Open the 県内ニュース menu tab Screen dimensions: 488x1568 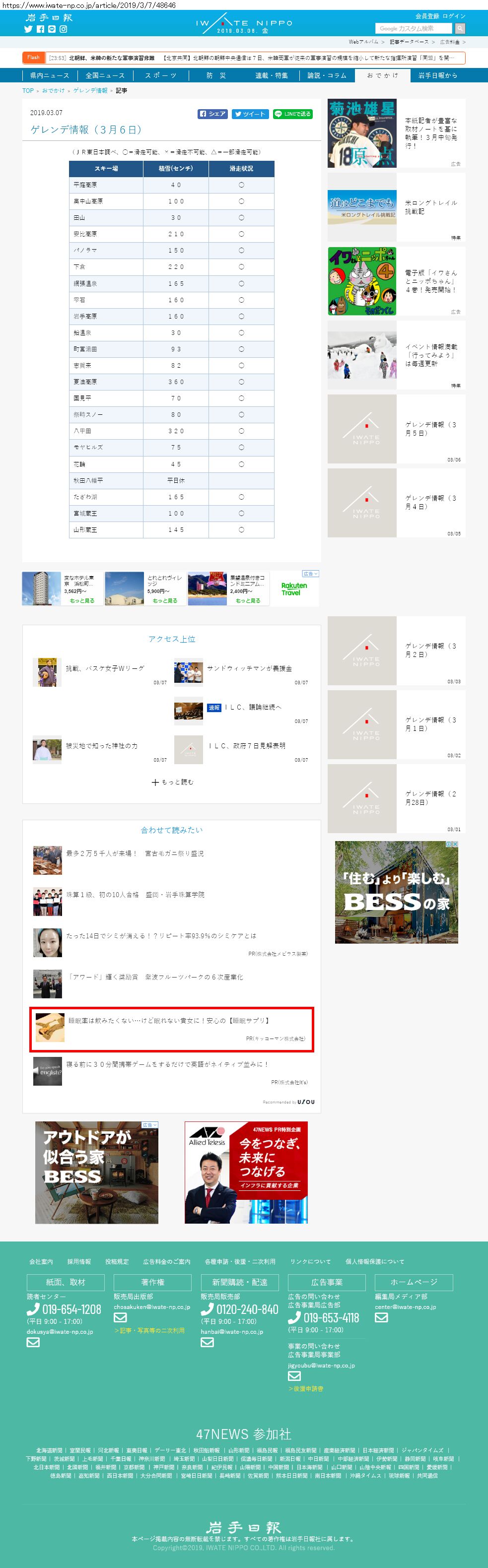pyautogui.click(x=49, y=75)
